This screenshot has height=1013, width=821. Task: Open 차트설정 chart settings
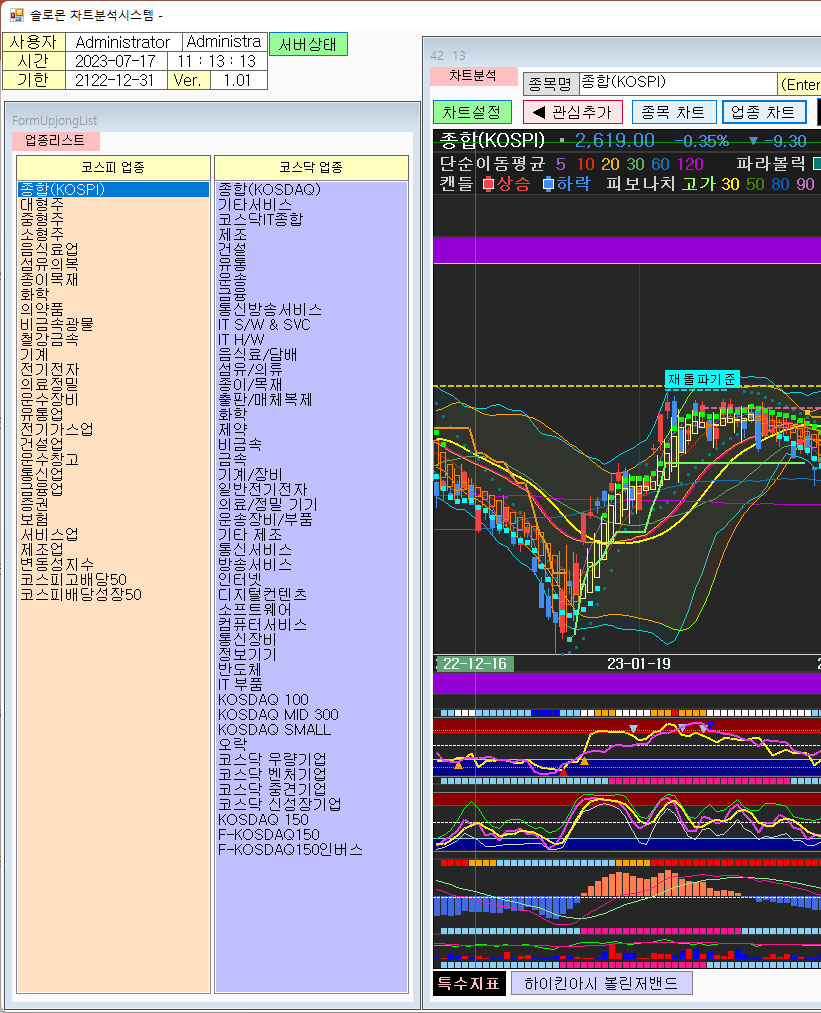coord(472,112)
